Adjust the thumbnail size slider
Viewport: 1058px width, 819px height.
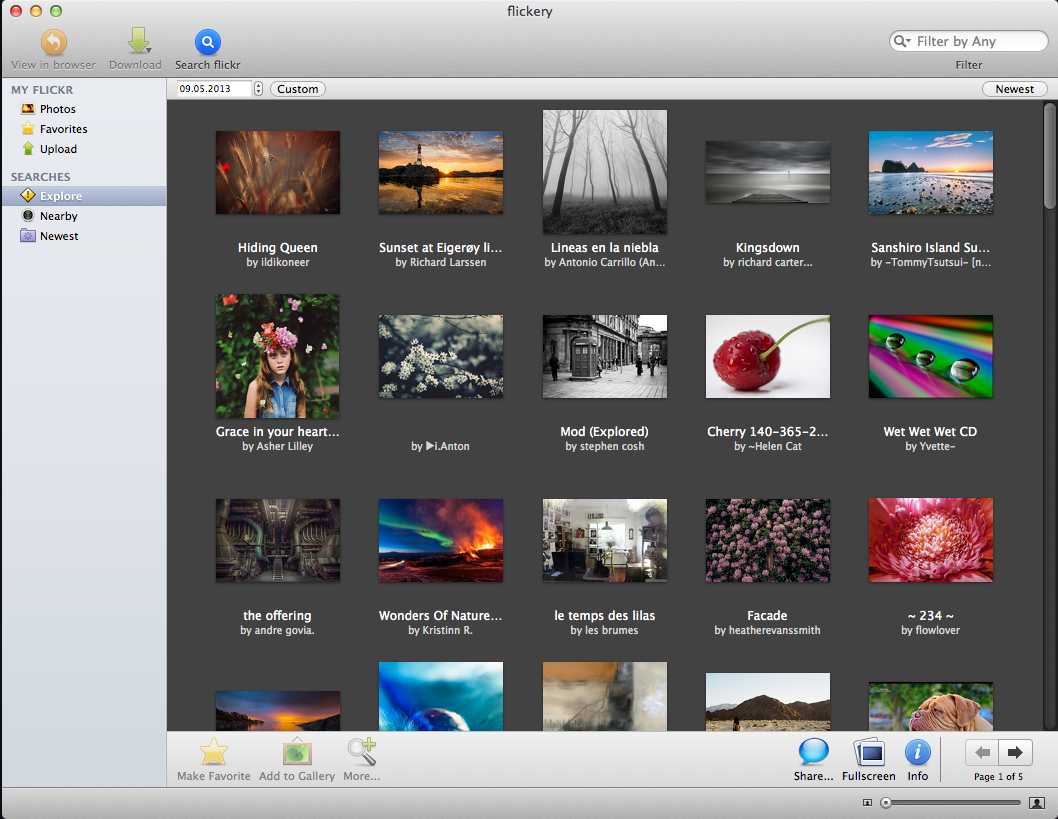pyautogui.click(x=886, y=802)
